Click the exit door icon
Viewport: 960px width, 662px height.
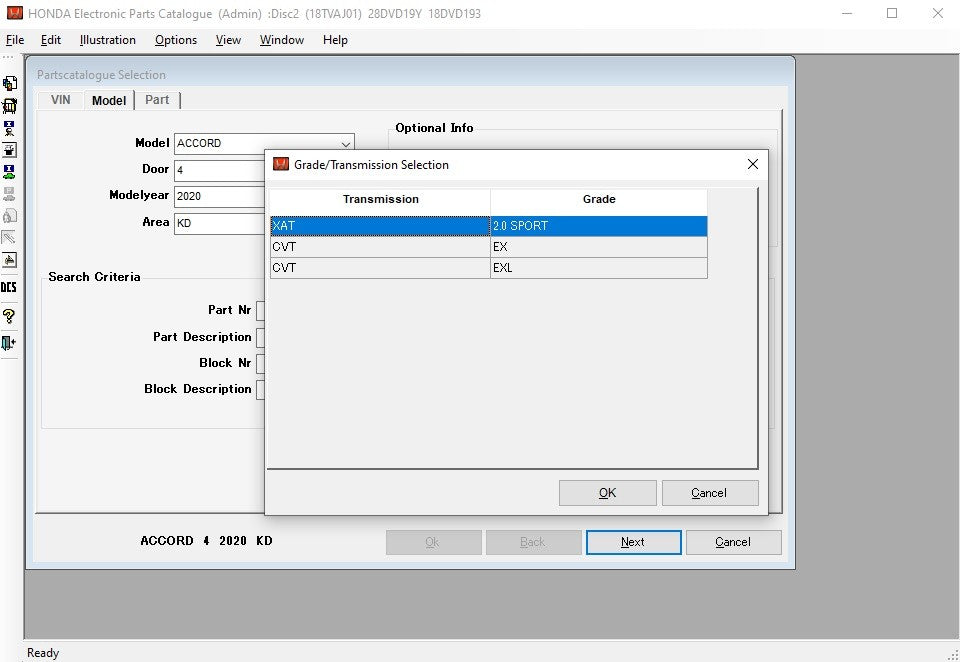pyautogui.click(x=9, y=343)
